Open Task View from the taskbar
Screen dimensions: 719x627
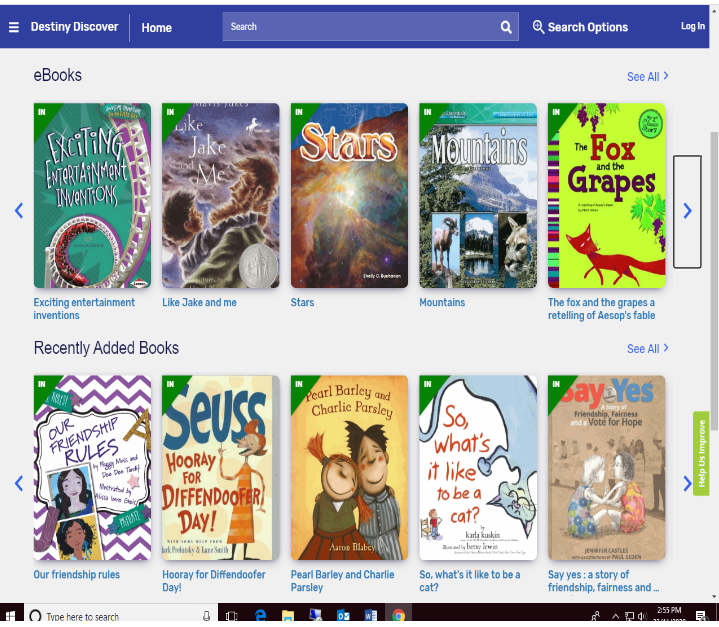(x=232, y=616)
